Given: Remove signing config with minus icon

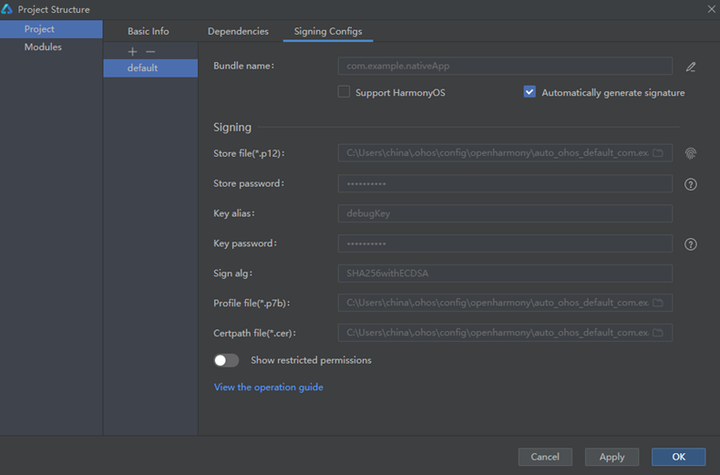Looking at the screenshot, I should pyautogui.click(x=151, y=51).
